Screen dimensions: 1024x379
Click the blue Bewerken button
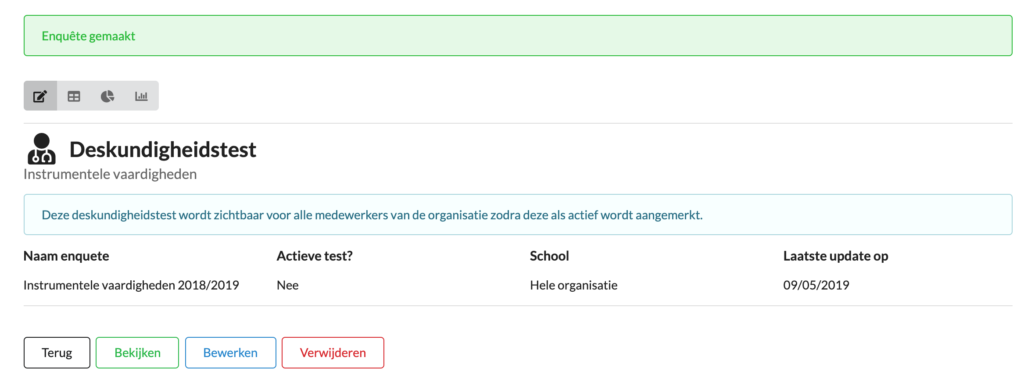point(231,353)
